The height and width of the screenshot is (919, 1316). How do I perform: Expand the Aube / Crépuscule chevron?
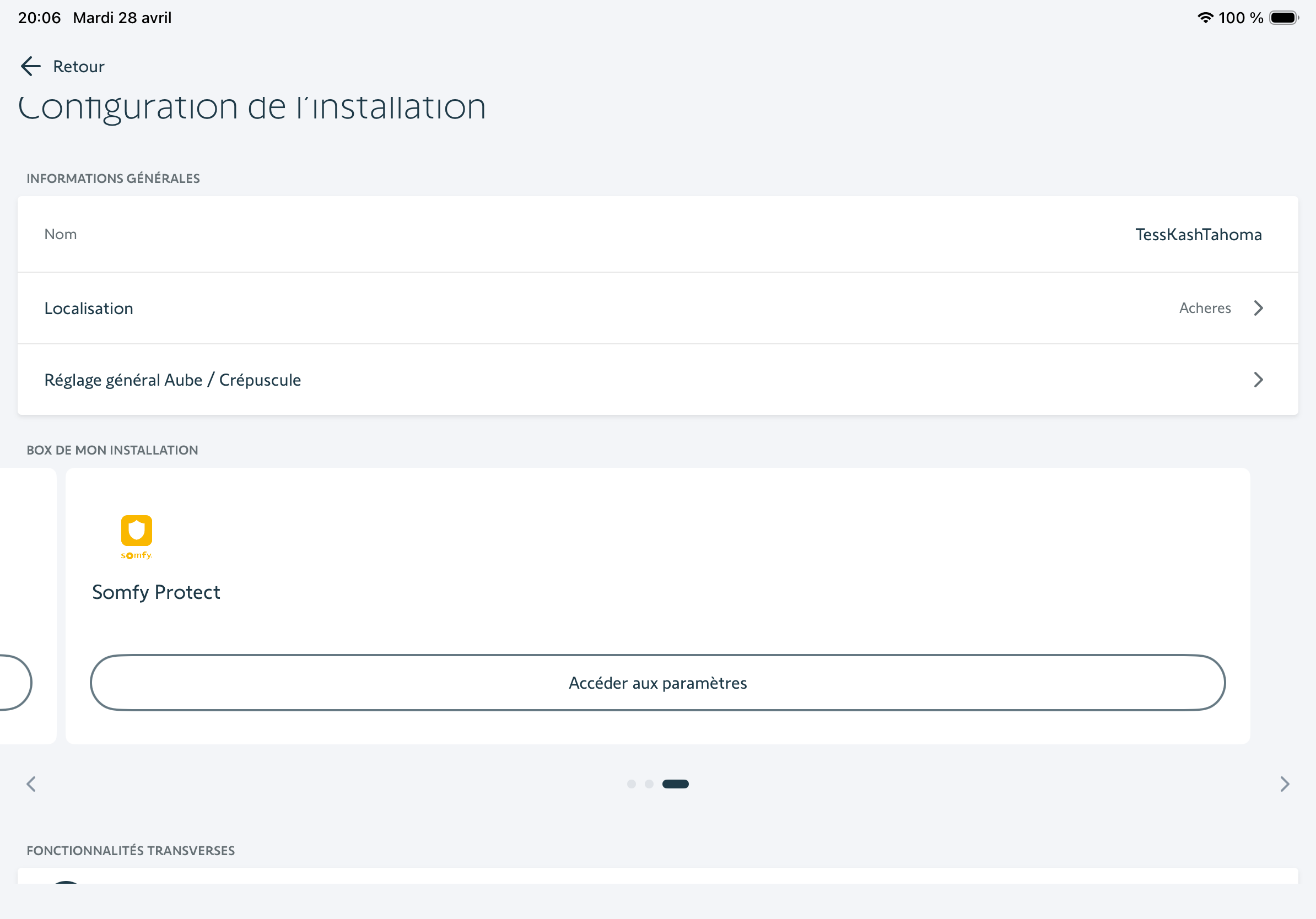coord(1258,380)
